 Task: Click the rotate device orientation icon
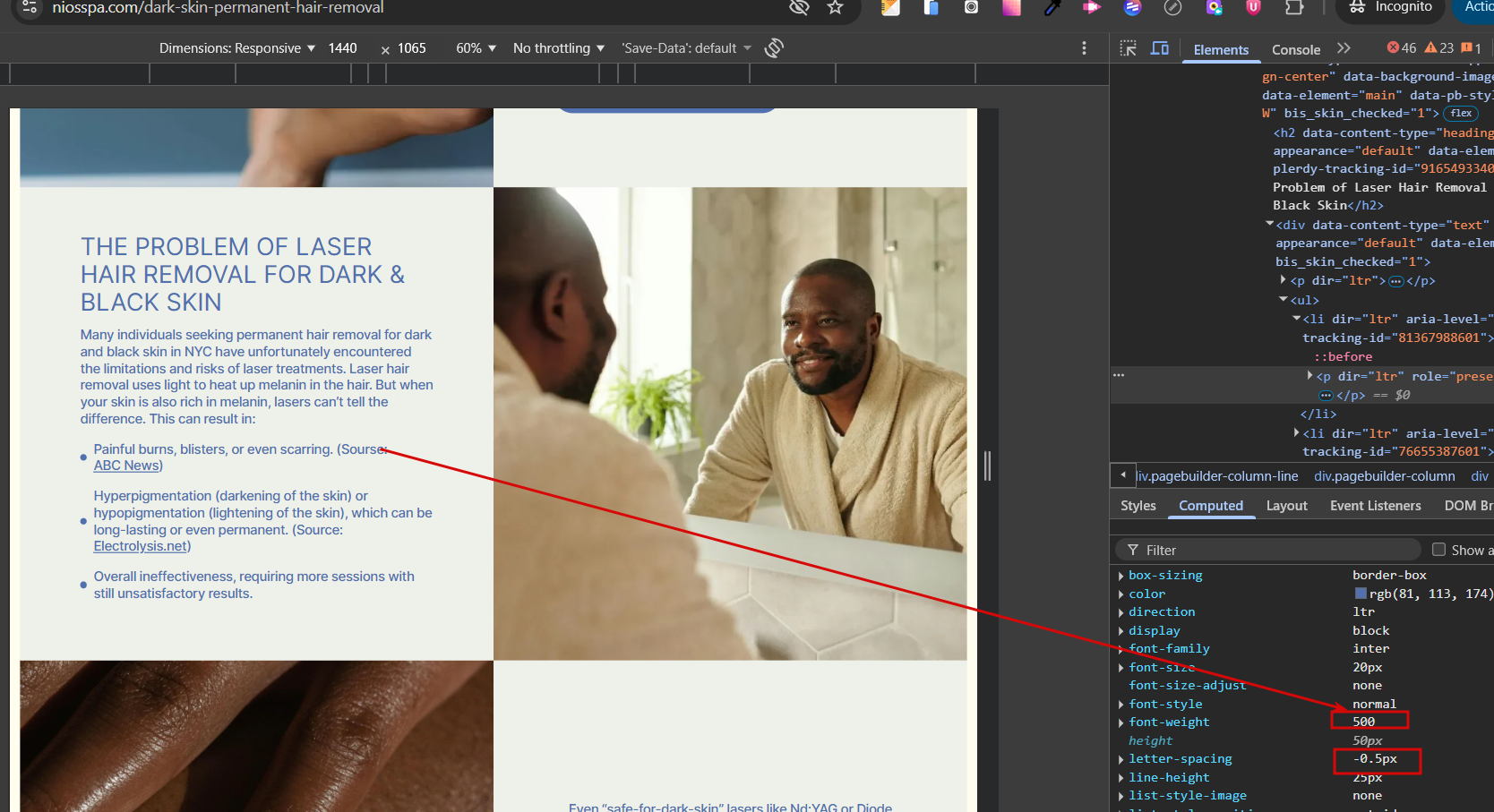coord(774,48)
